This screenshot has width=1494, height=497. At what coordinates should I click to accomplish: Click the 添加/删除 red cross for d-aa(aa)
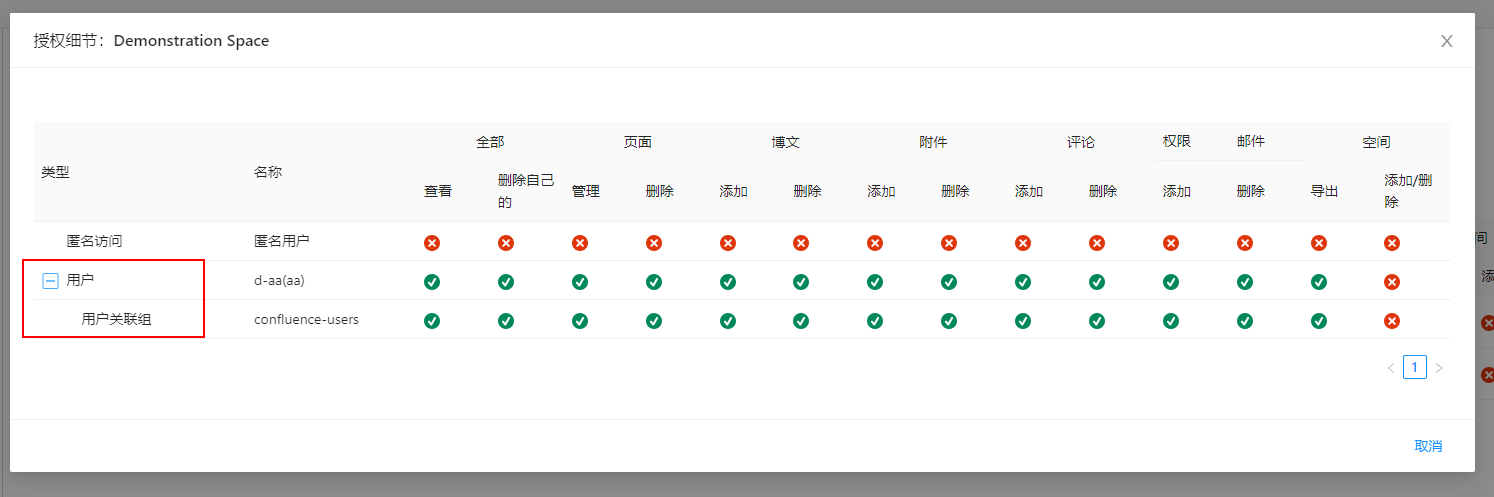point(1392,282)
